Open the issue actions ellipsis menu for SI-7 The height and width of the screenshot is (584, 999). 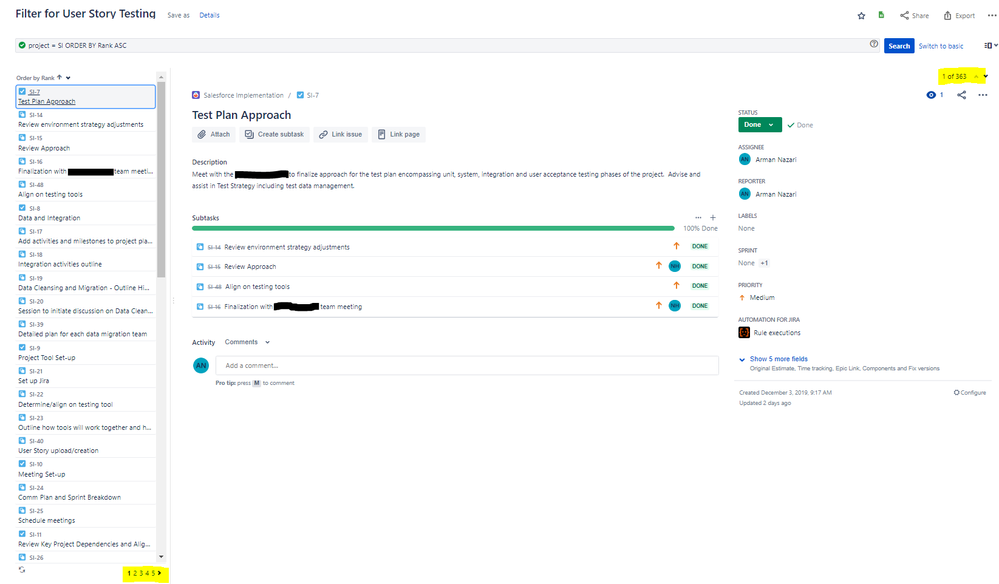click(x=982, y=95)
